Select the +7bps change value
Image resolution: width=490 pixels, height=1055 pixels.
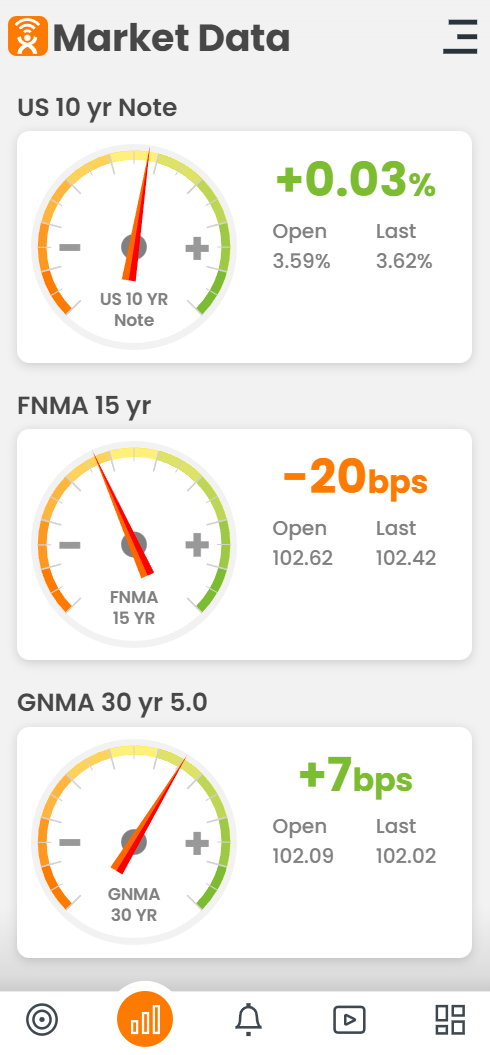355,777
